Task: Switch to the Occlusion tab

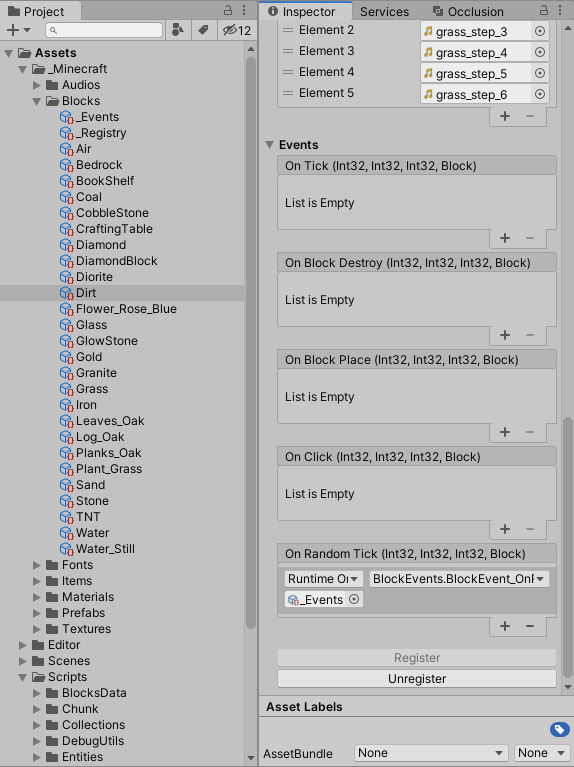Action: click(468, 12)
